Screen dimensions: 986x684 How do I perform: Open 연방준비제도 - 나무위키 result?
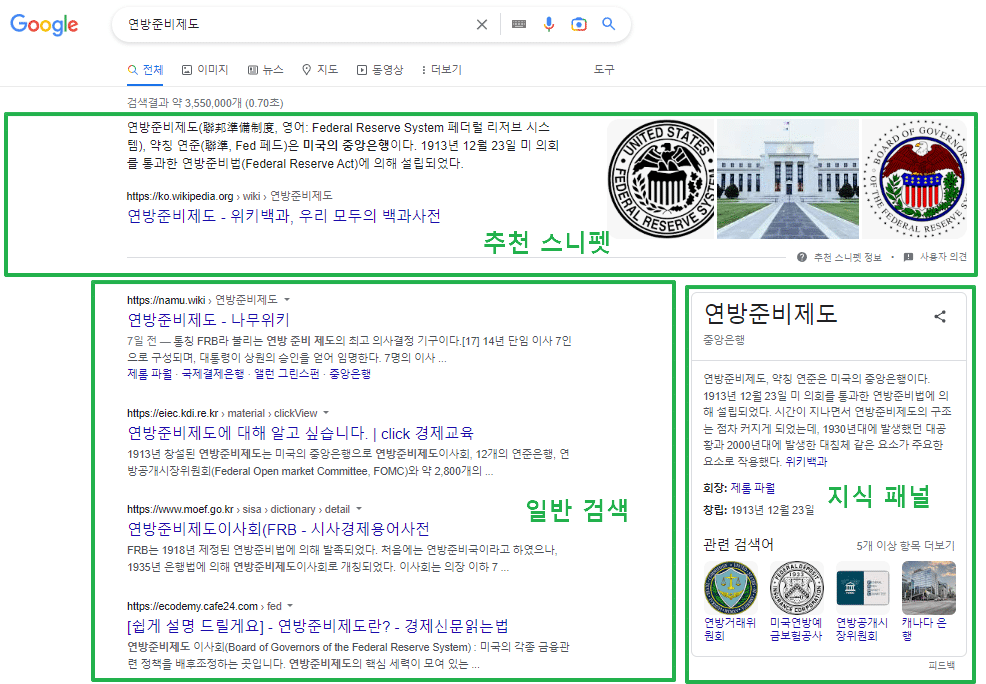click(x=208, y=320)
